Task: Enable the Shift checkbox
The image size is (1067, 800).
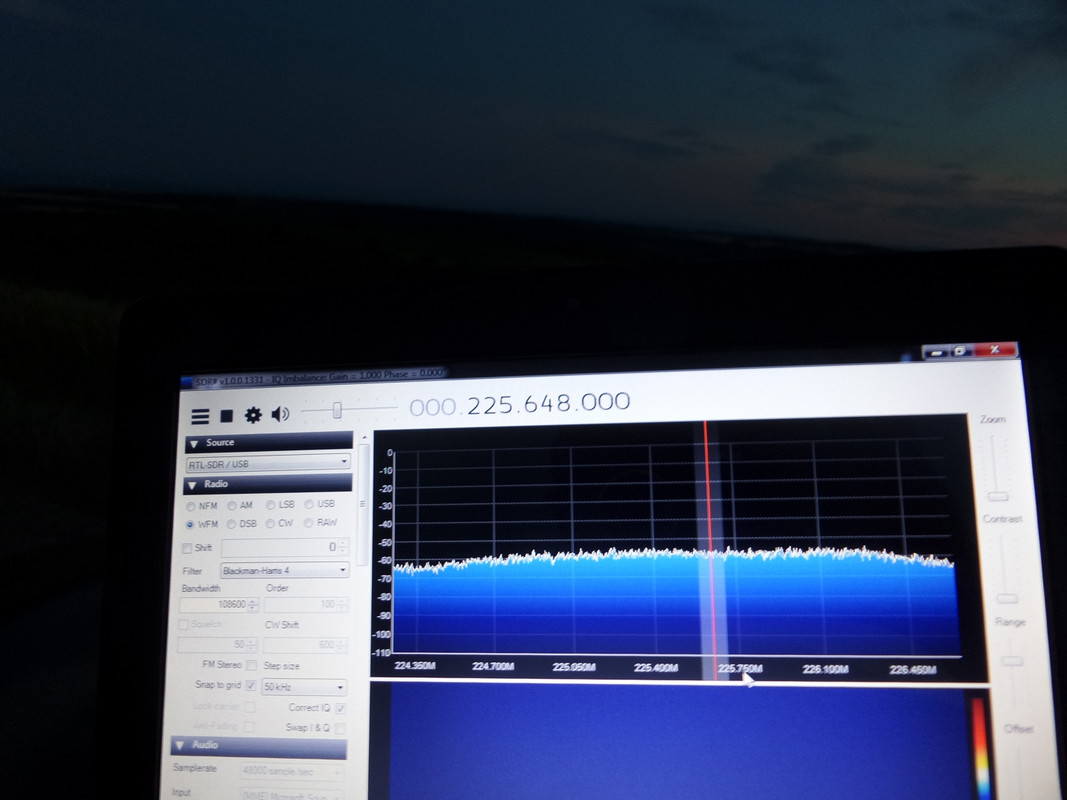Action: [x=187, y=548]
